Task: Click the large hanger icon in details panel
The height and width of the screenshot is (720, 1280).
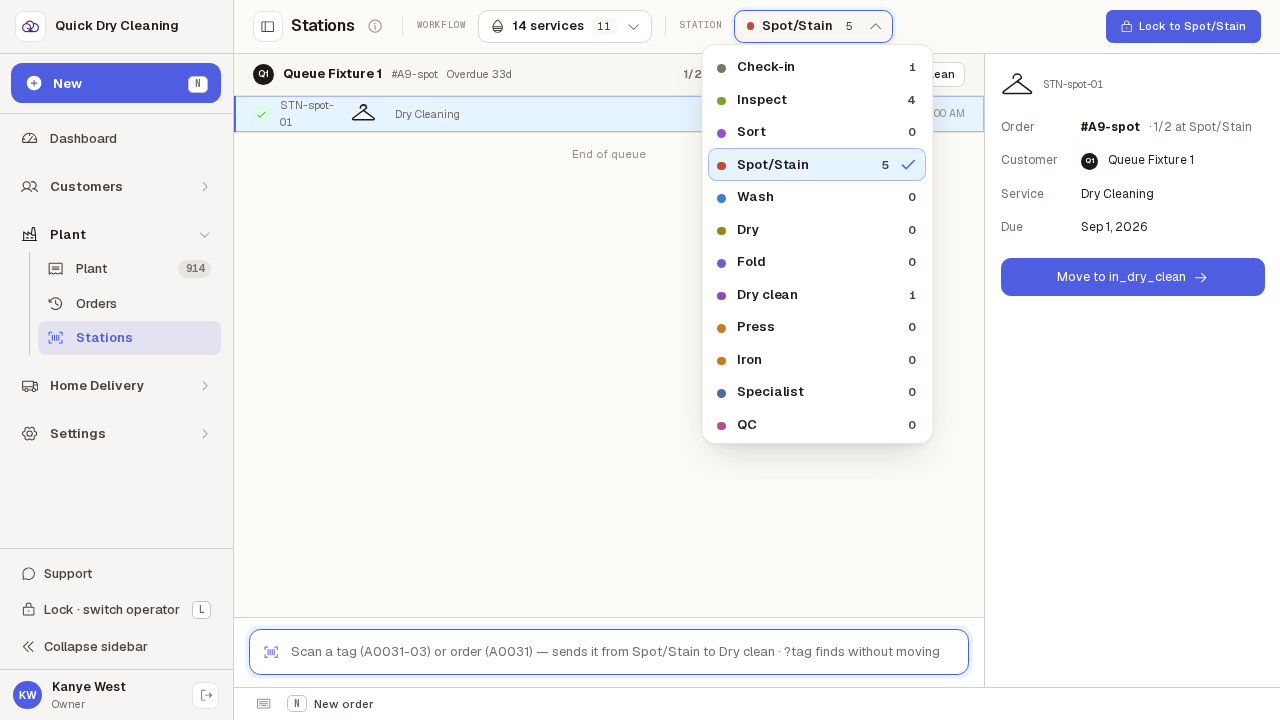Action: coord(1017,84)
